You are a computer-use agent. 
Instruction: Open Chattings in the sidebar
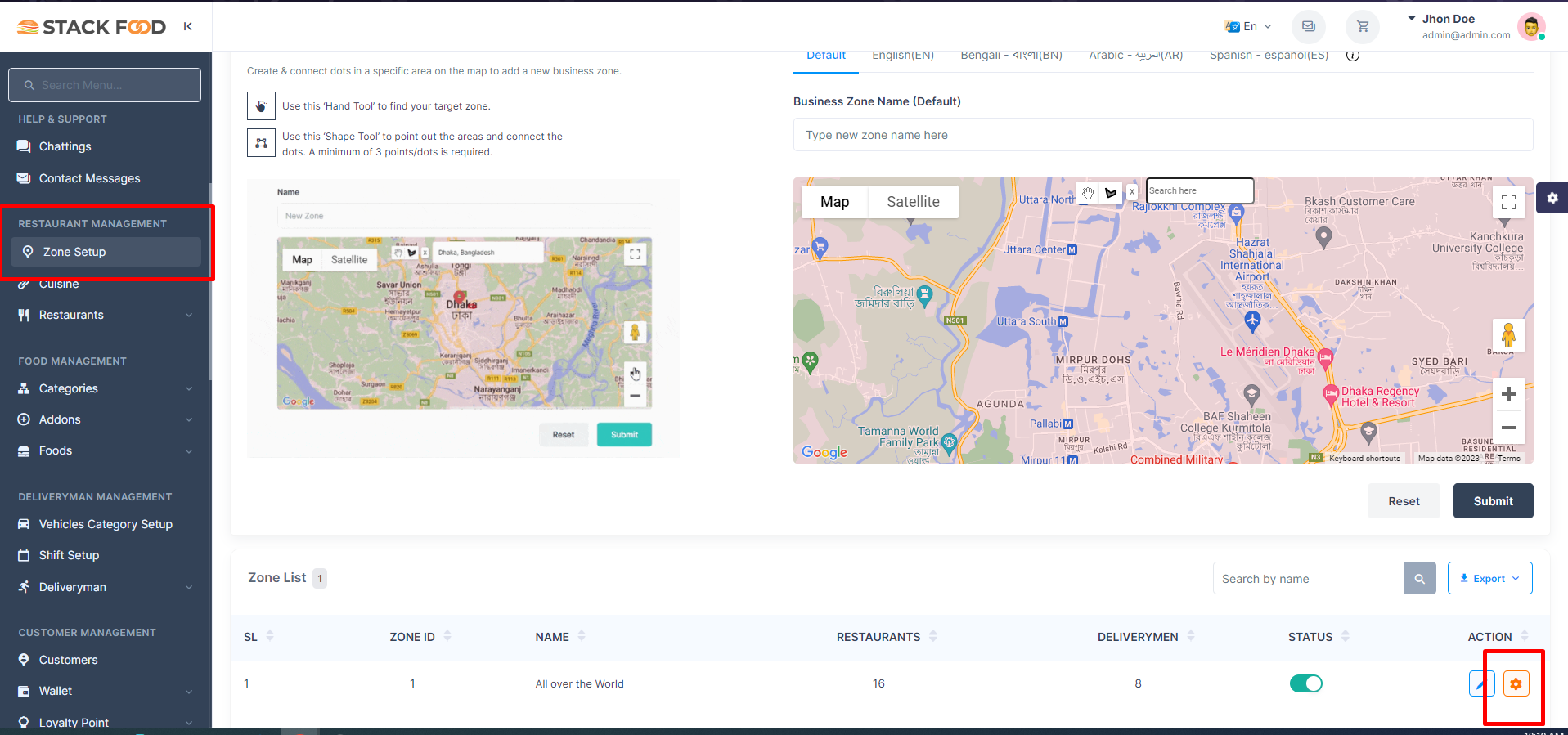tap(106, 146)
